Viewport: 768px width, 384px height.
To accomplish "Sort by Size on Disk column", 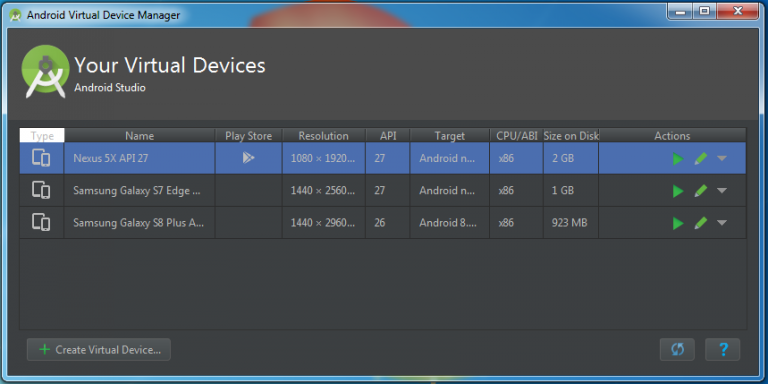I will click(571, 136).
